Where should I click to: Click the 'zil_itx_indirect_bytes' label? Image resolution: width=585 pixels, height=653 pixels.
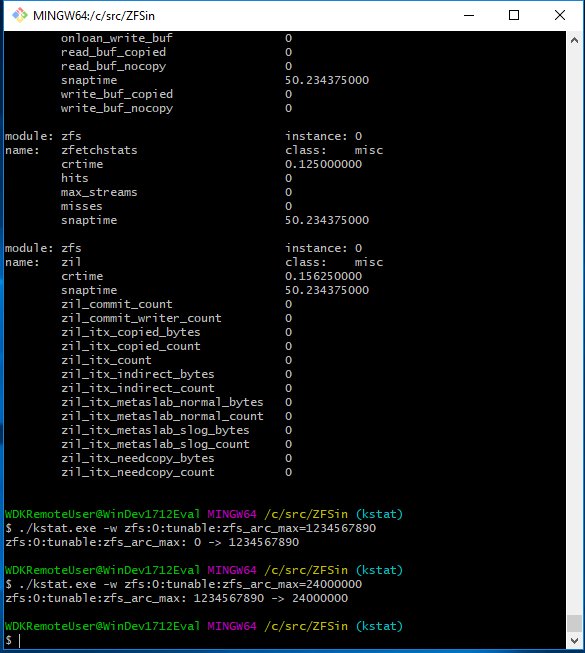137,374
